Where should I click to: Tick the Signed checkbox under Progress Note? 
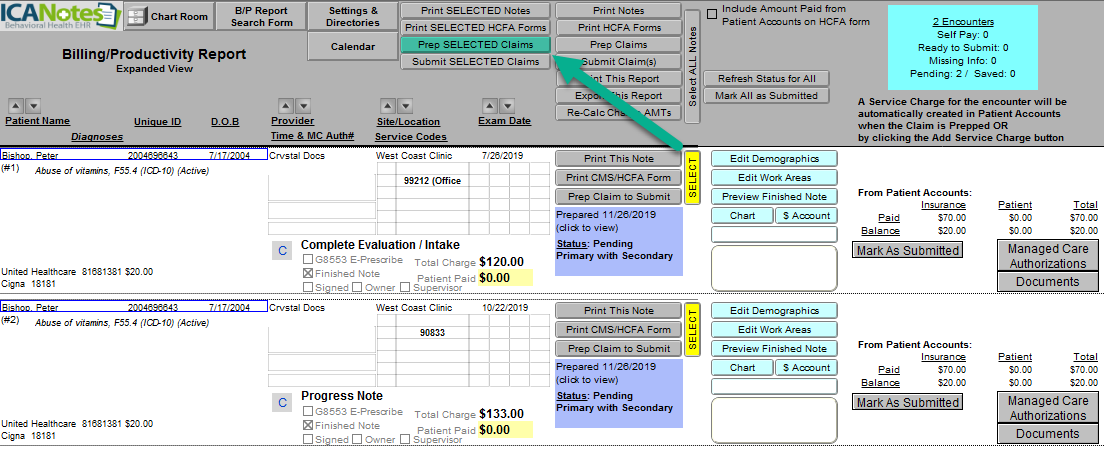point(308,439)
